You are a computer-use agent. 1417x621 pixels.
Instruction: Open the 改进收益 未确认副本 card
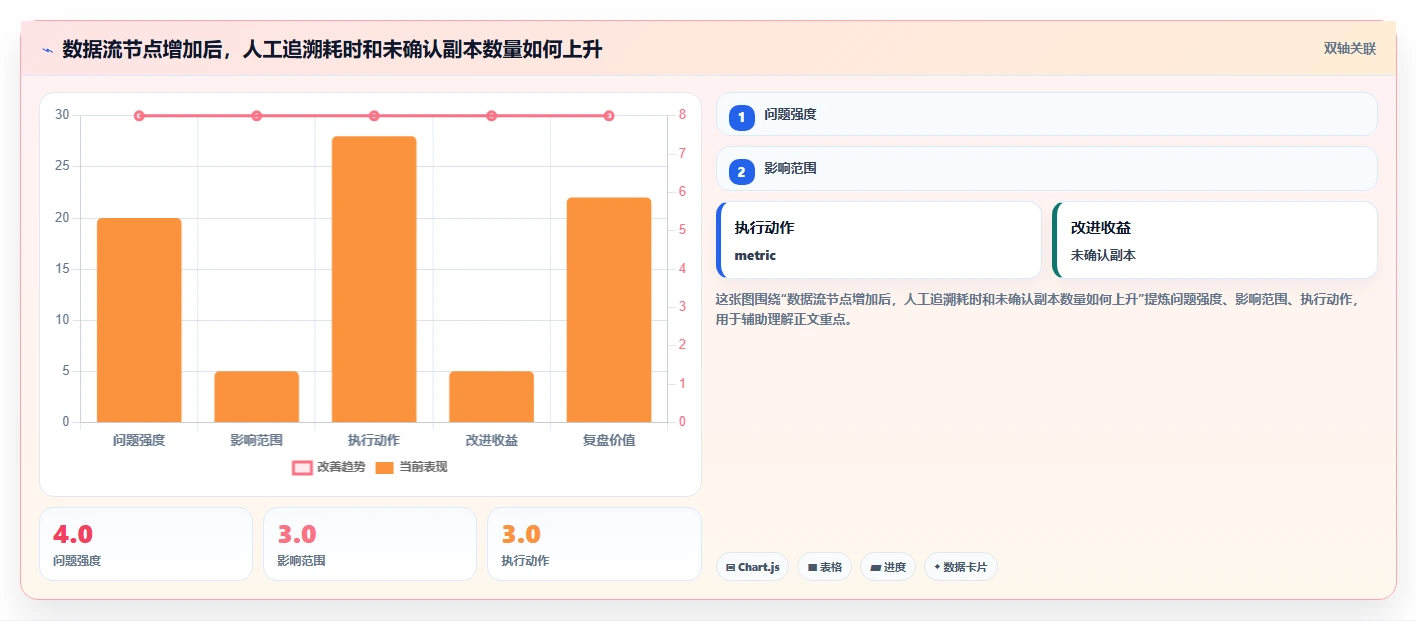click(x=1215, y=240)
